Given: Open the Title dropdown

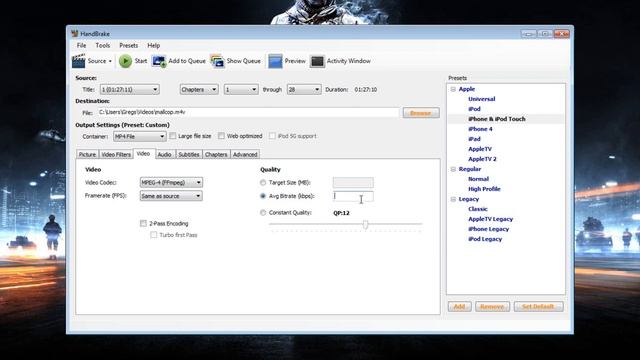Looking at the screenshot, I should click(x=129, y=89).
